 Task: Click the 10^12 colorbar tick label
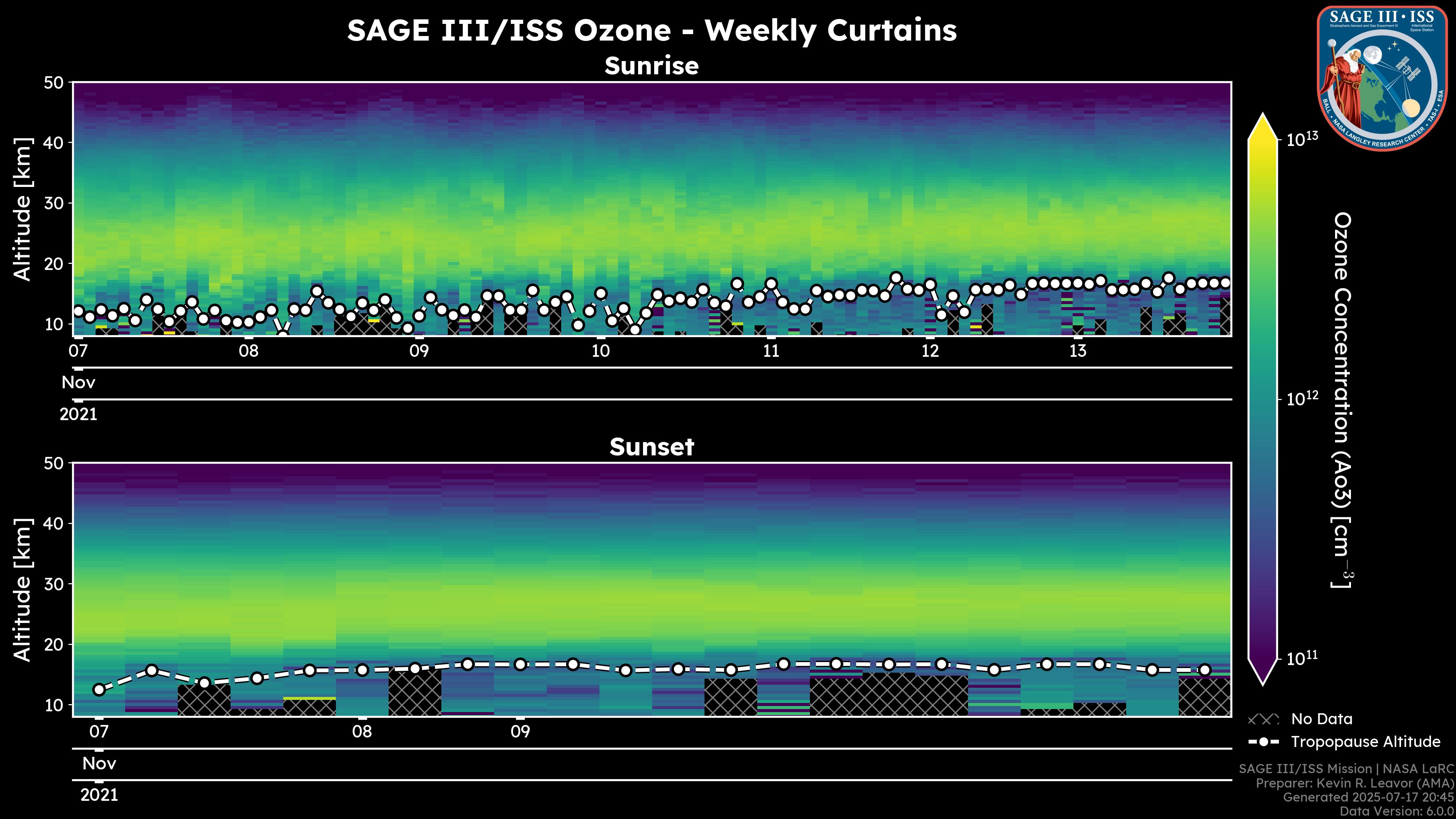(x=1302, y=399)
